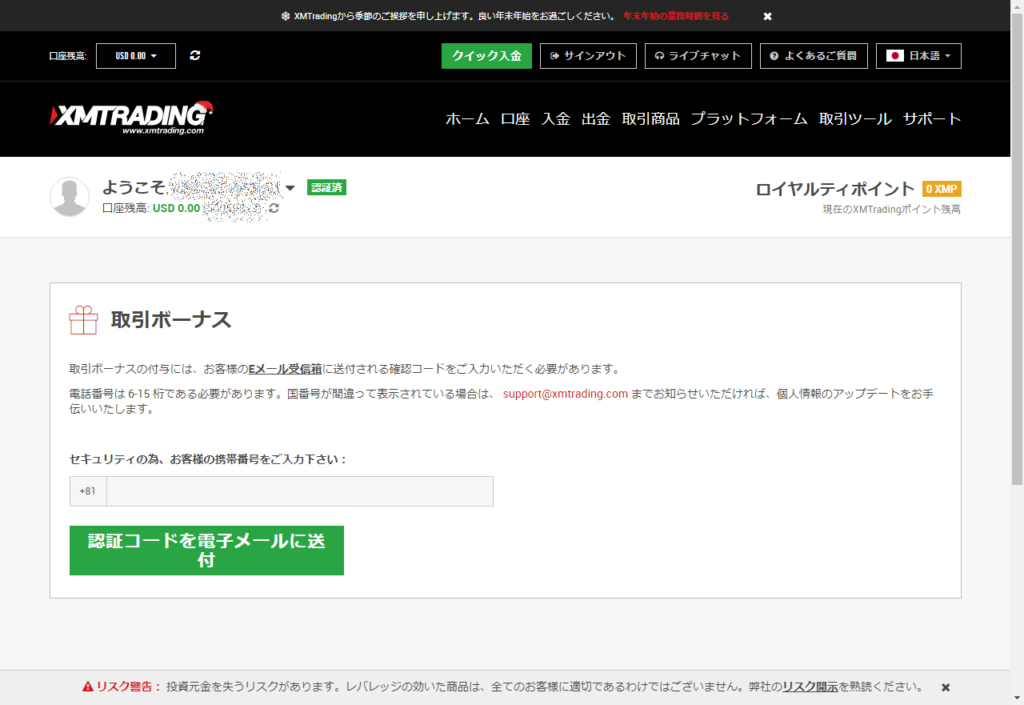Click the 現在のXMTradingポイント残高 text
Screen dimensions: 1024x705
pyautogui.click(x=891, y=210)
